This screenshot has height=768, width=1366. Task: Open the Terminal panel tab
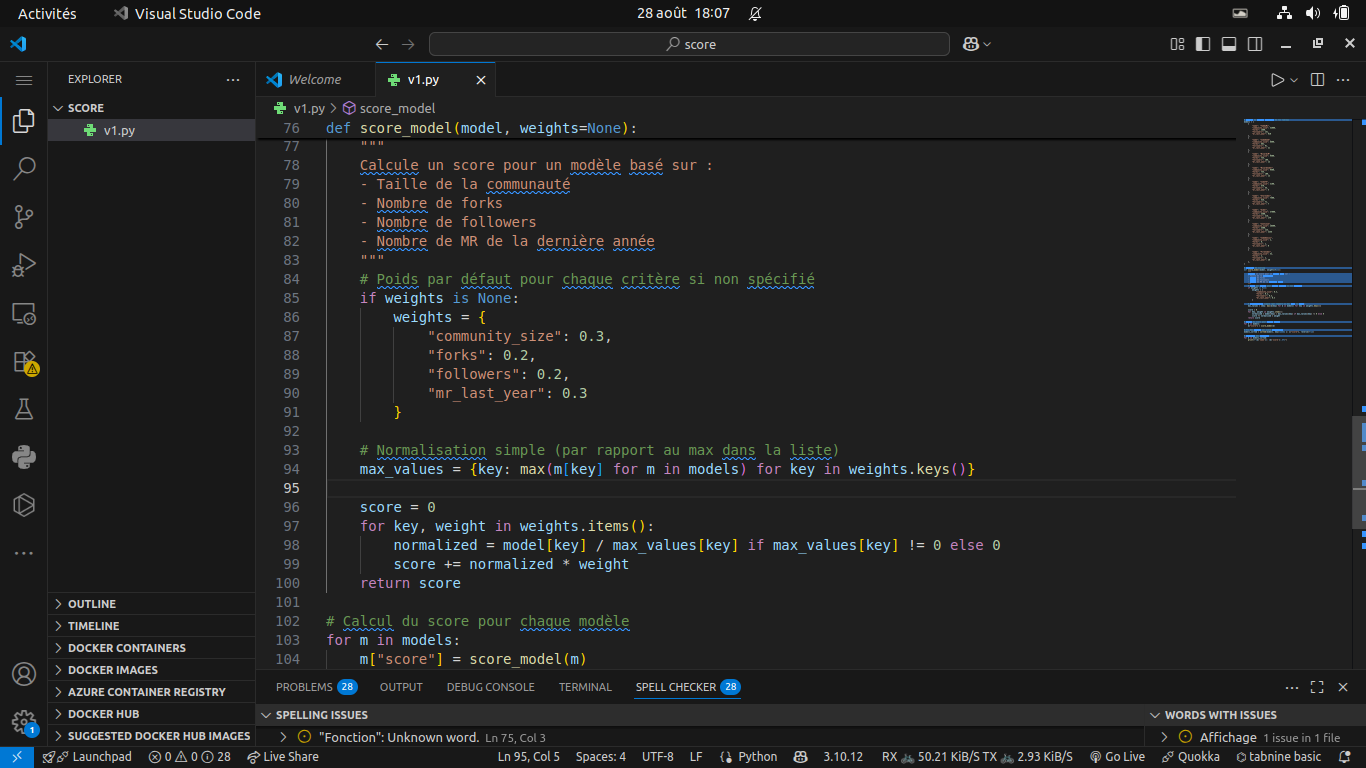coord(585,687)
